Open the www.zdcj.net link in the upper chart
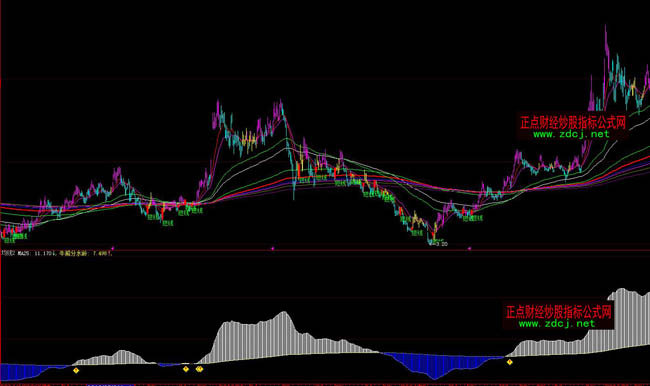 571,134
